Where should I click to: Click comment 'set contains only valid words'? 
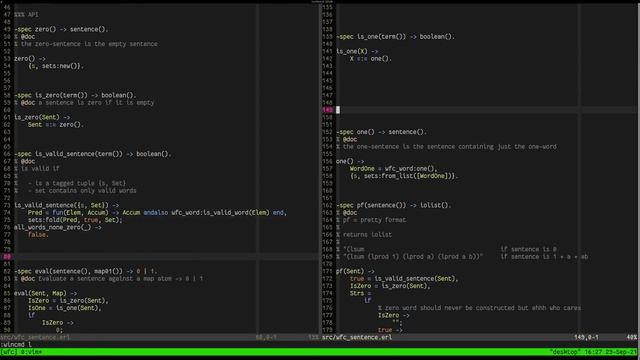[x=86, y=191]
